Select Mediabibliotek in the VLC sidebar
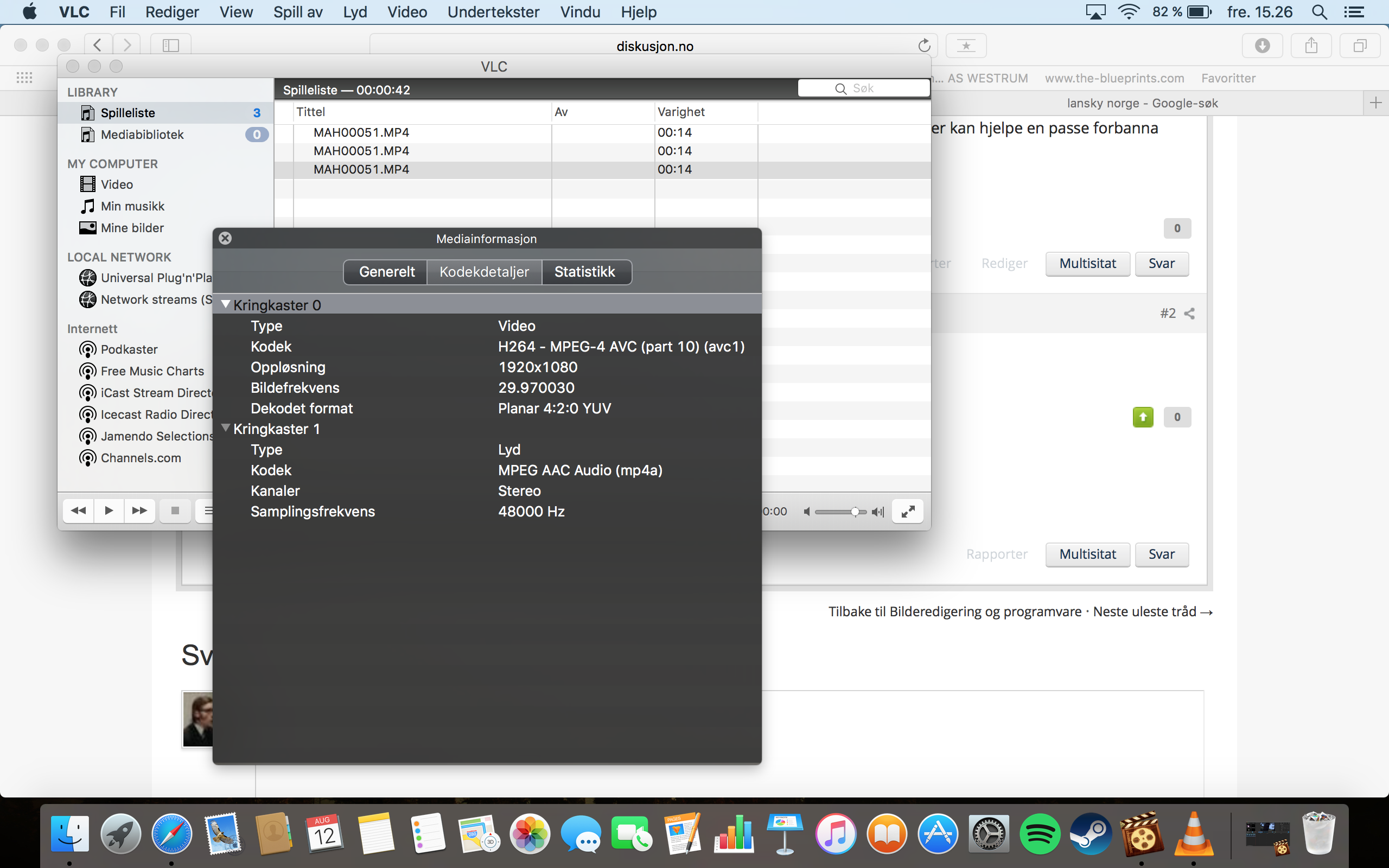The height and width of the screenshot is (868, 1389). pyautogui.click(x=165, y=135)
